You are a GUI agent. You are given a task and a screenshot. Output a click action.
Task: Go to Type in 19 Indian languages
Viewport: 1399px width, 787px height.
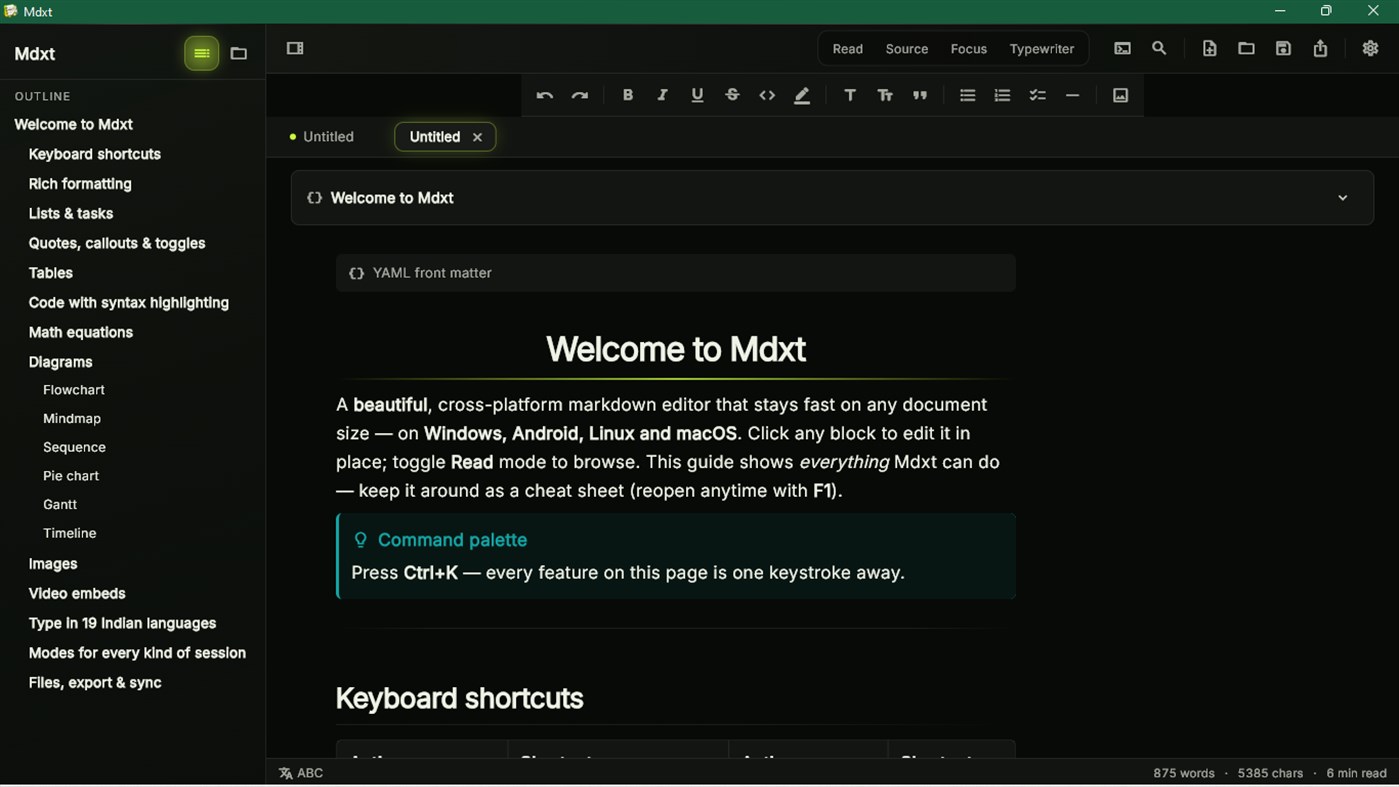point(122,624)
